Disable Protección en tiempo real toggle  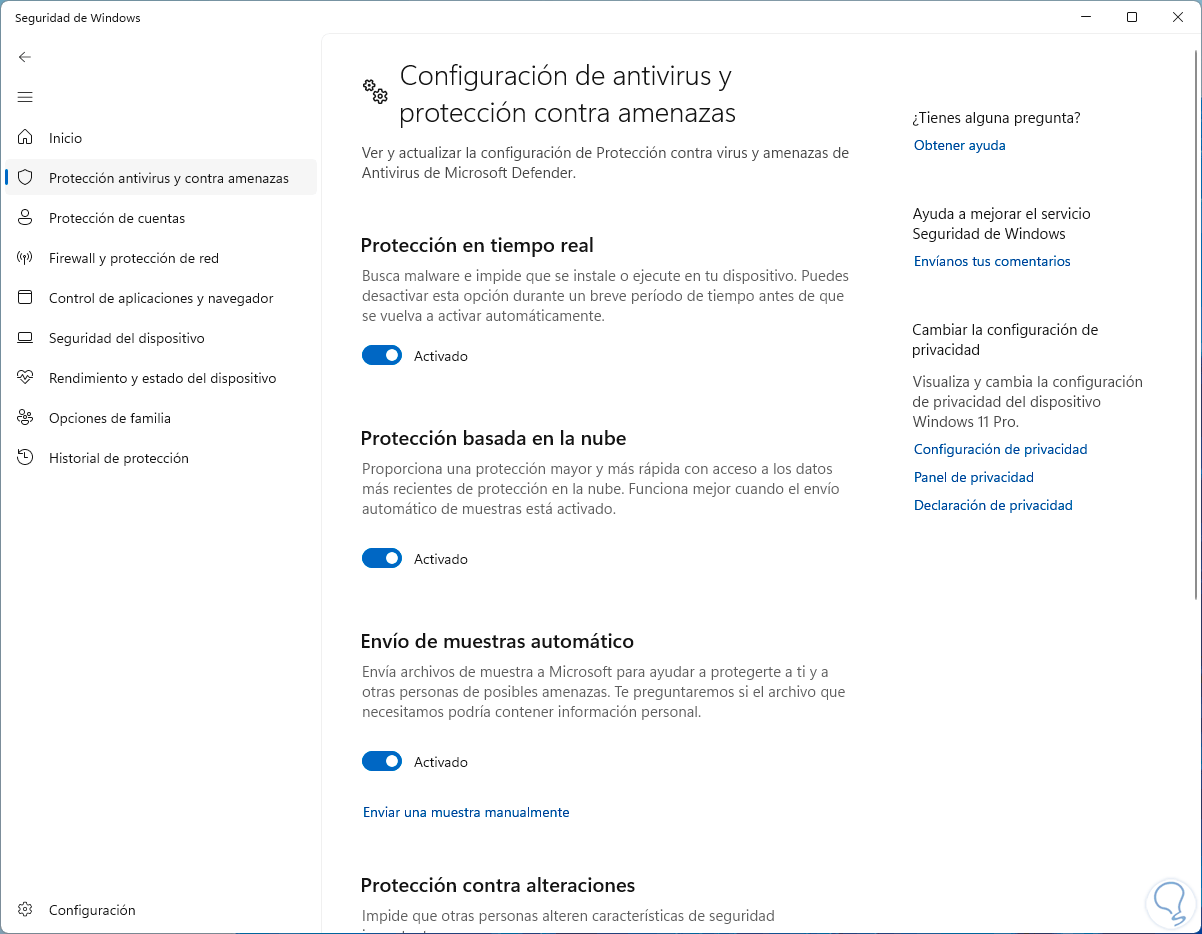(382, 356)
